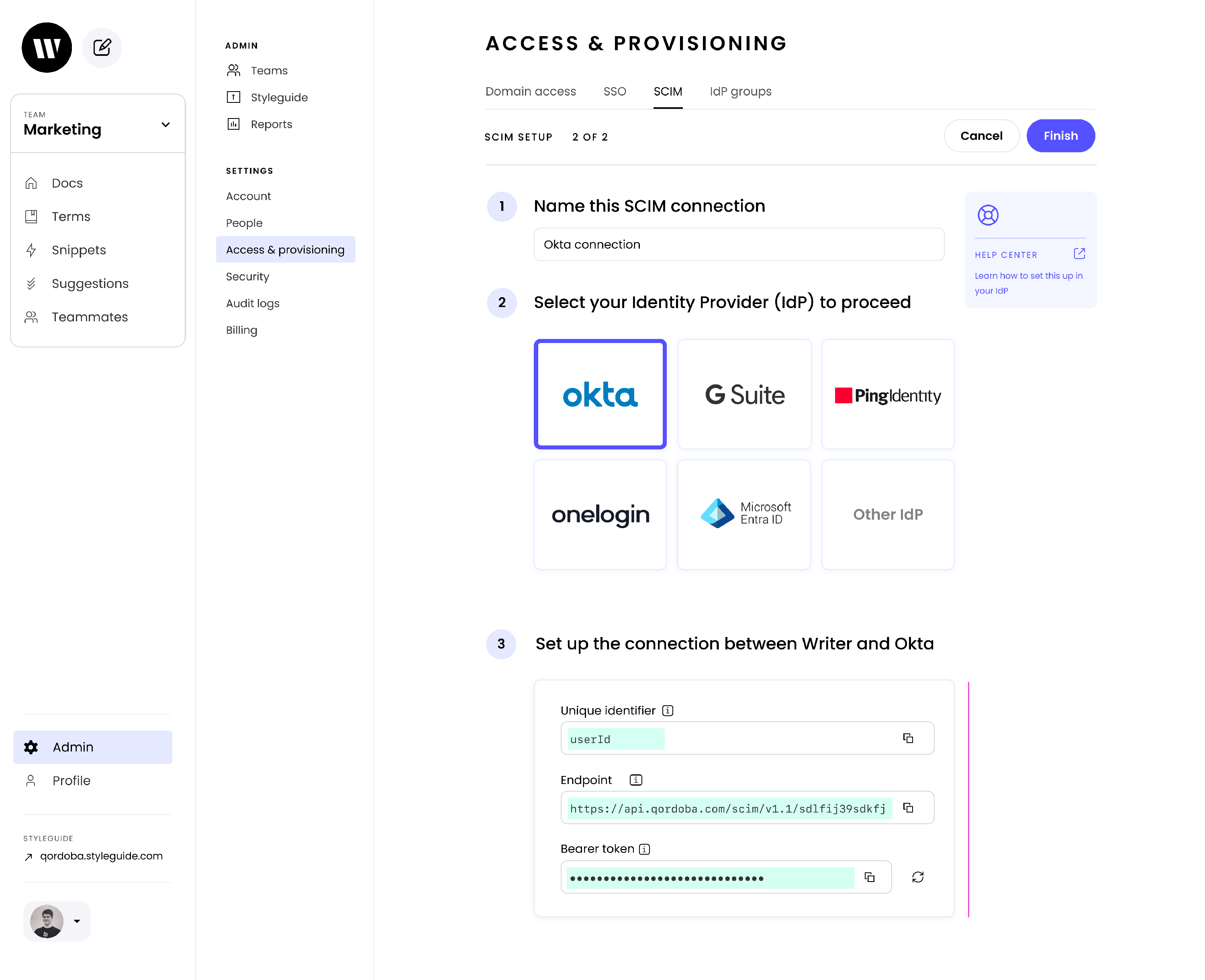1205x980 pixels.
Task: Open qordoba.styleguide.com link
Action: click(x=101, y=856)
